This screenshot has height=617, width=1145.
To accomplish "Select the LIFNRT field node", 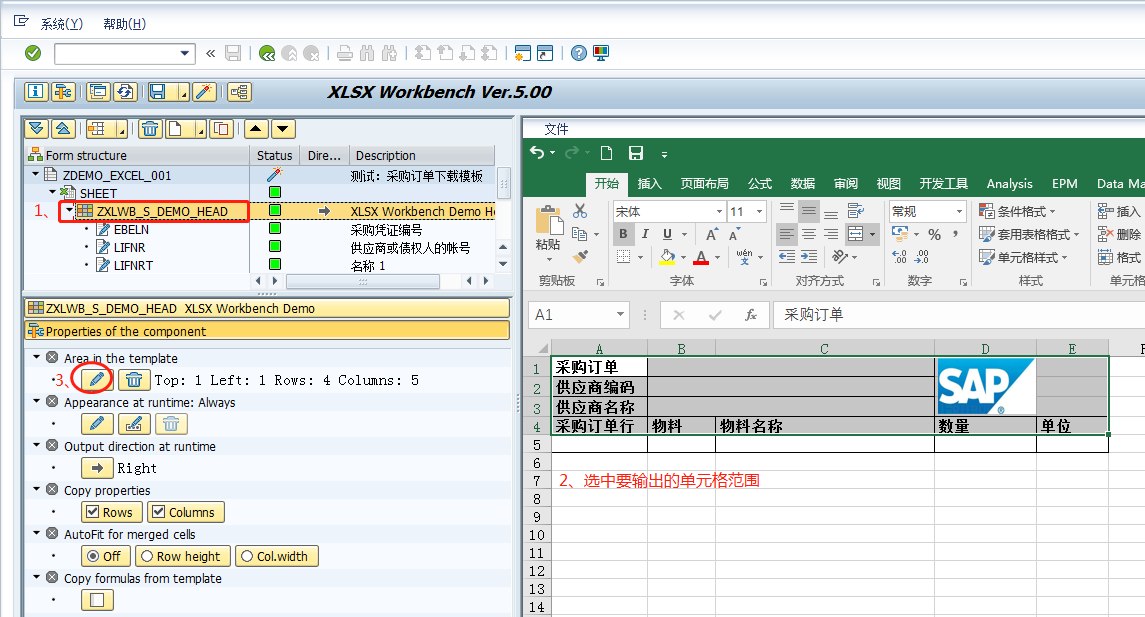I will 134,265.
